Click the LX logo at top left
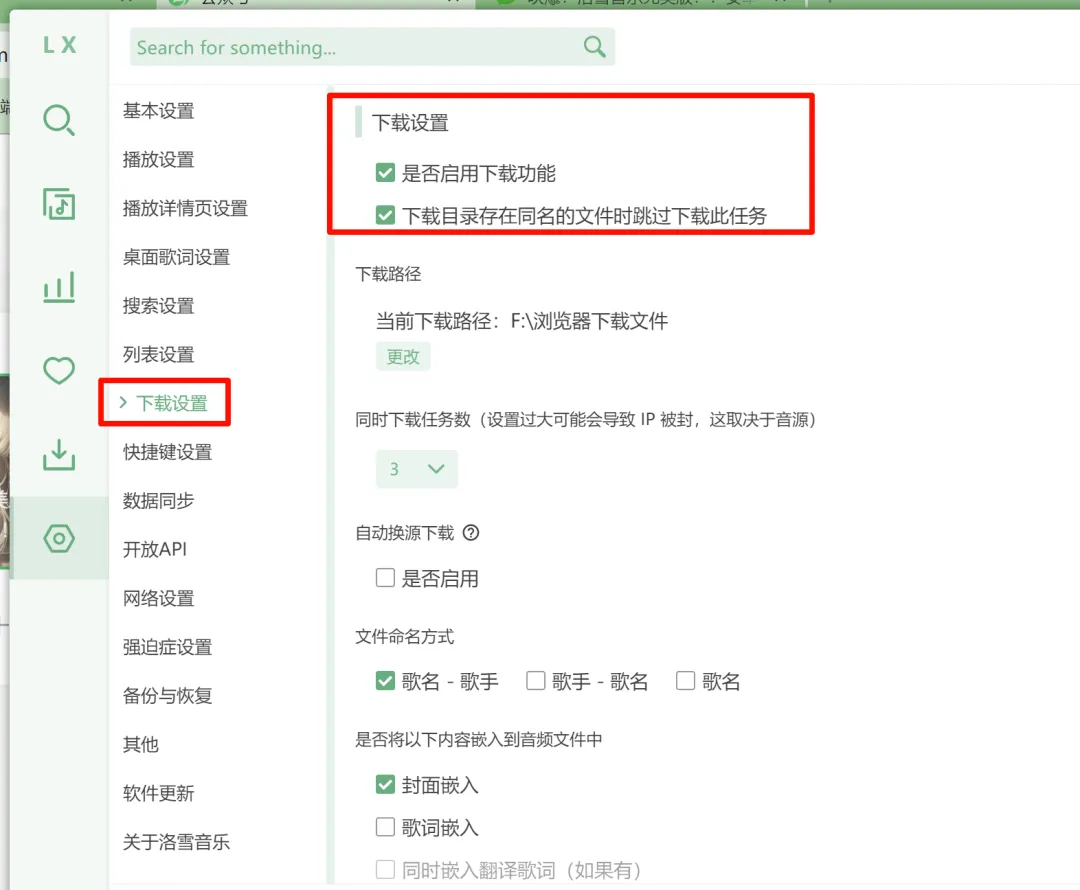 62,44
